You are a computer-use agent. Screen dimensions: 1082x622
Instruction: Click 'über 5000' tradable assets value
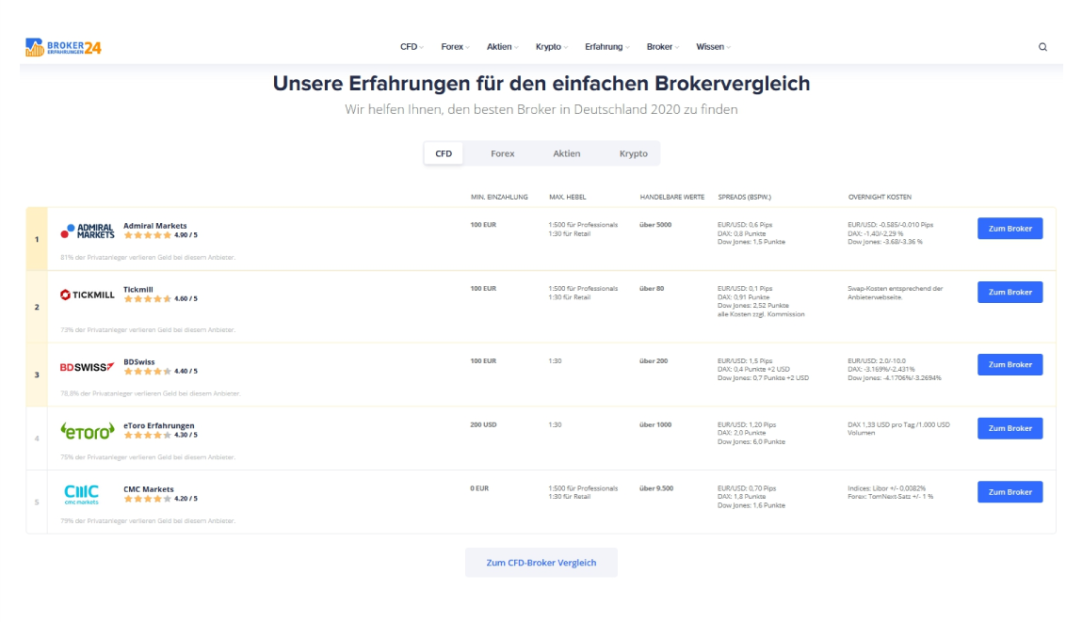click(x=656, y=224)
